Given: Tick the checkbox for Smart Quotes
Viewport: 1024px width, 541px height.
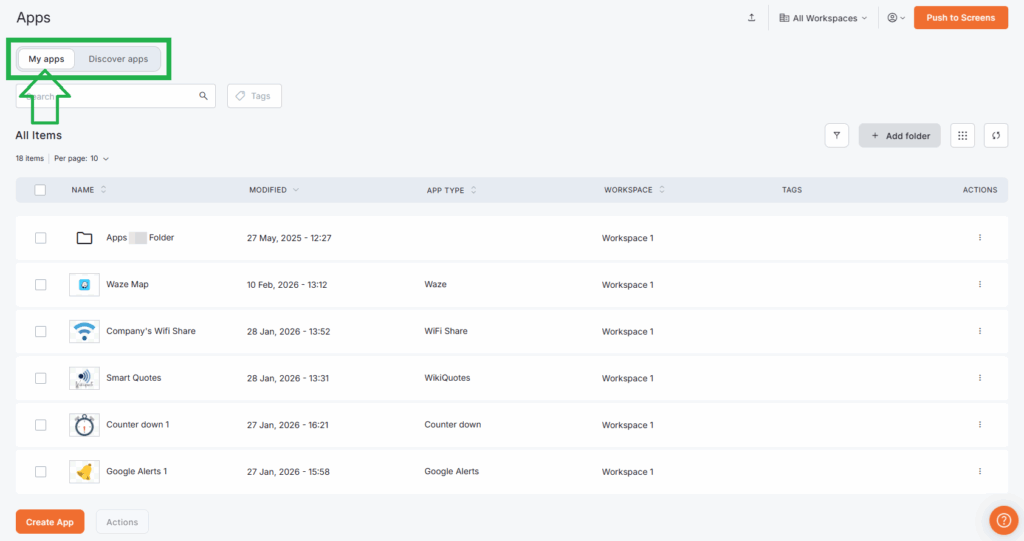Looking at the screenshot, I should (40, 378).
